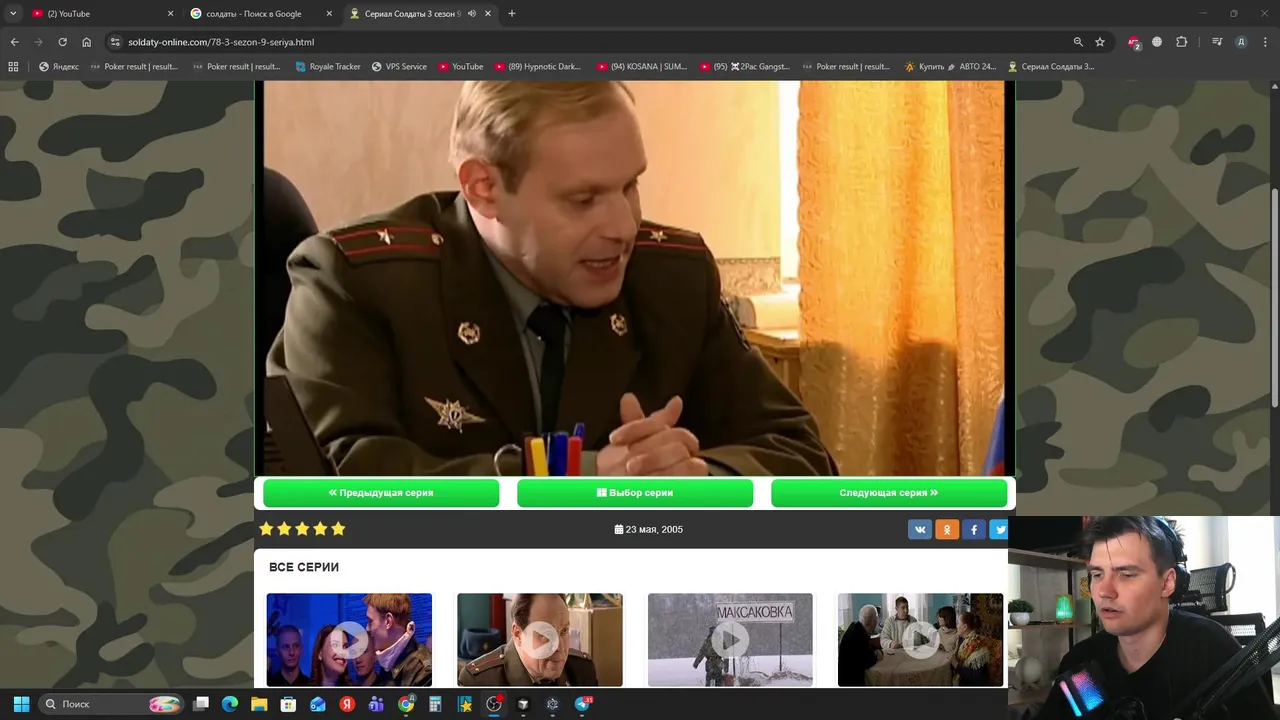Screen dimensions: 1280x720
Task: Open the Windows Start menu
Action: click(21, 704)
